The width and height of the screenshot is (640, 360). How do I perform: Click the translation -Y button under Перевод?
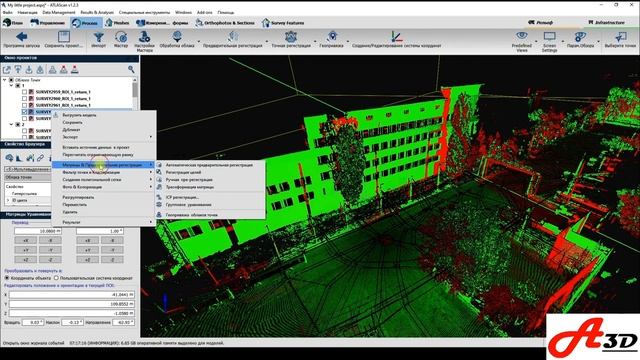[x=50, y=250]
